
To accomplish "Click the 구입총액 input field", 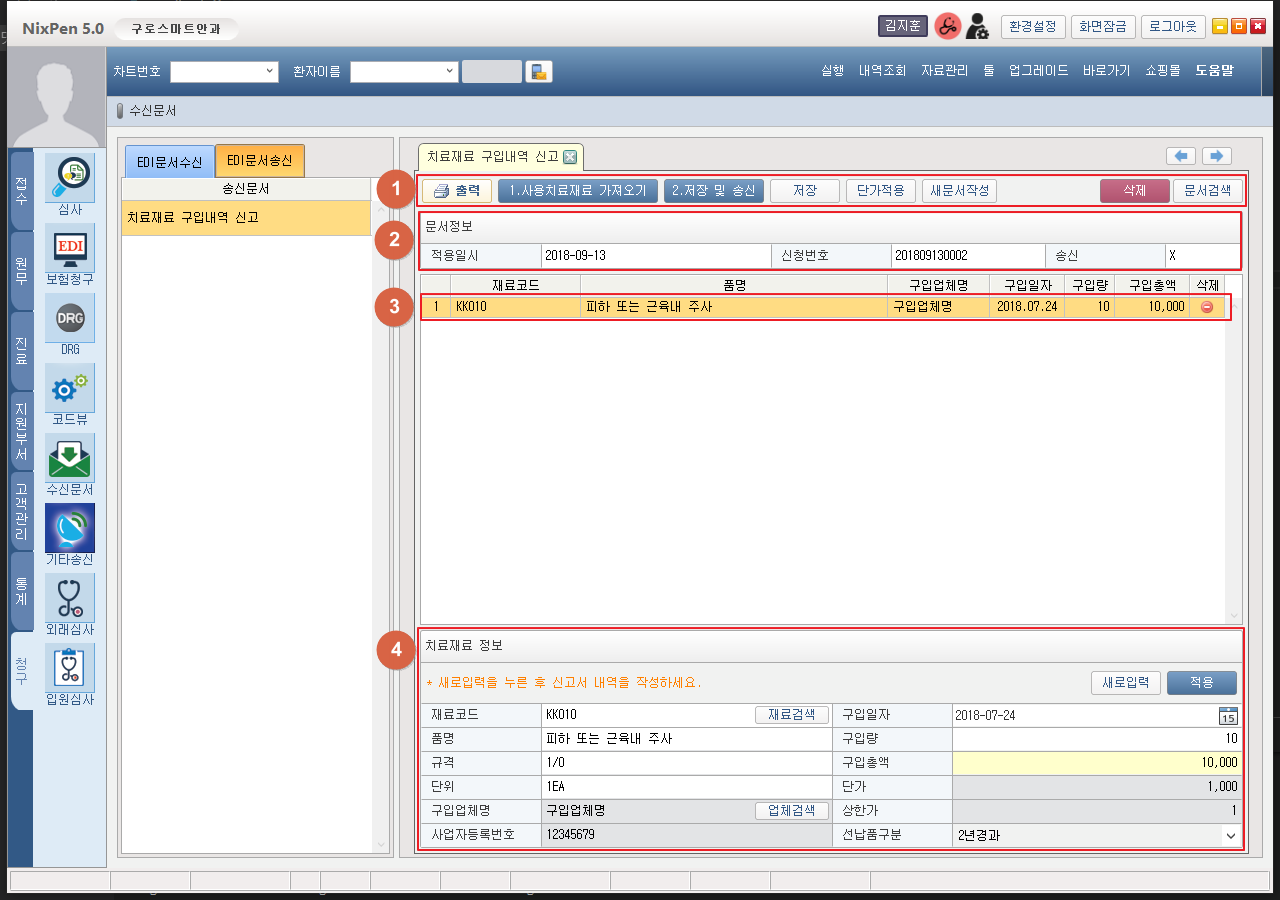I will (1096, 763).
